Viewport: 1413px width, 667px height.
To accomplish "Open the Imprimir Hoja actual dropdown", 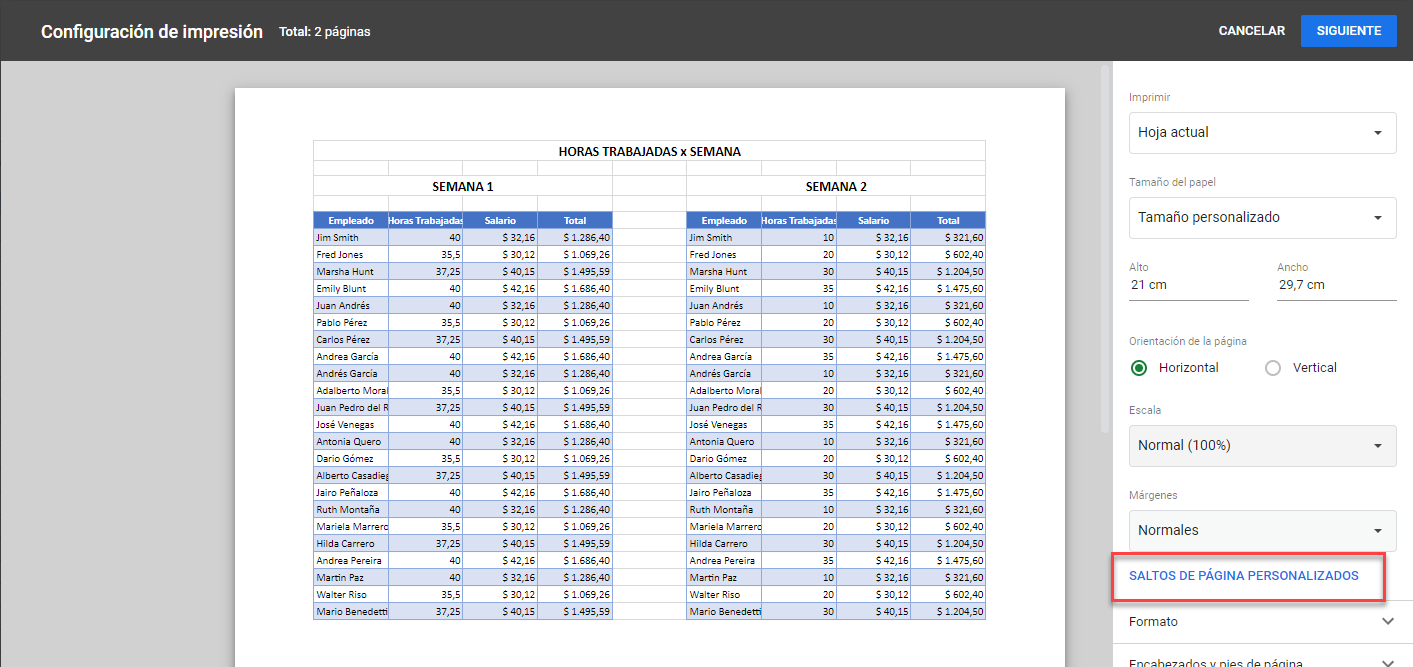I will coord(1262,132).
